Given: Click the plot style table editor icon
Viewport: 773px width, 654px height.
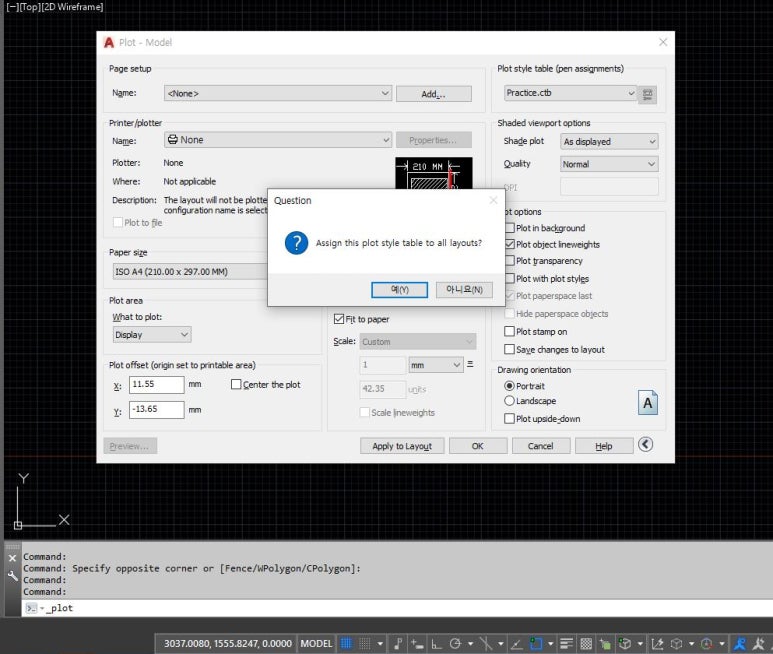Looking at the screenshot, I should tap(648, 94).
